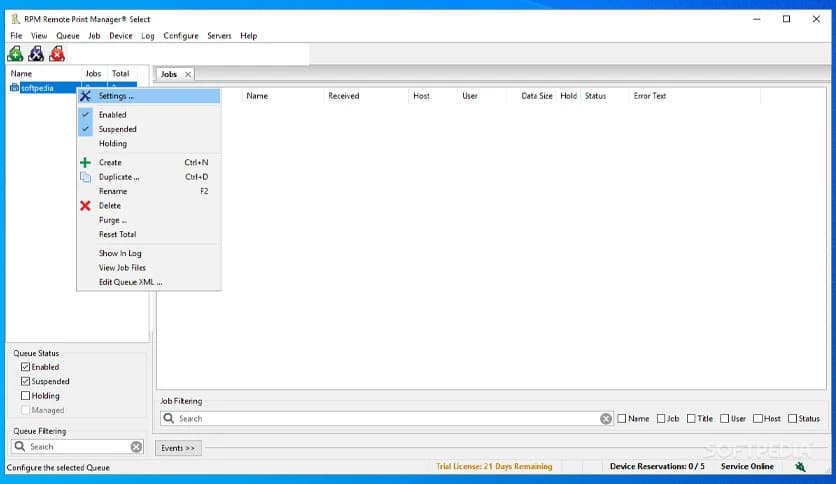Click the green service status icon in status bar
This screenshot has width=836, height=484.
tap(800, 467)
